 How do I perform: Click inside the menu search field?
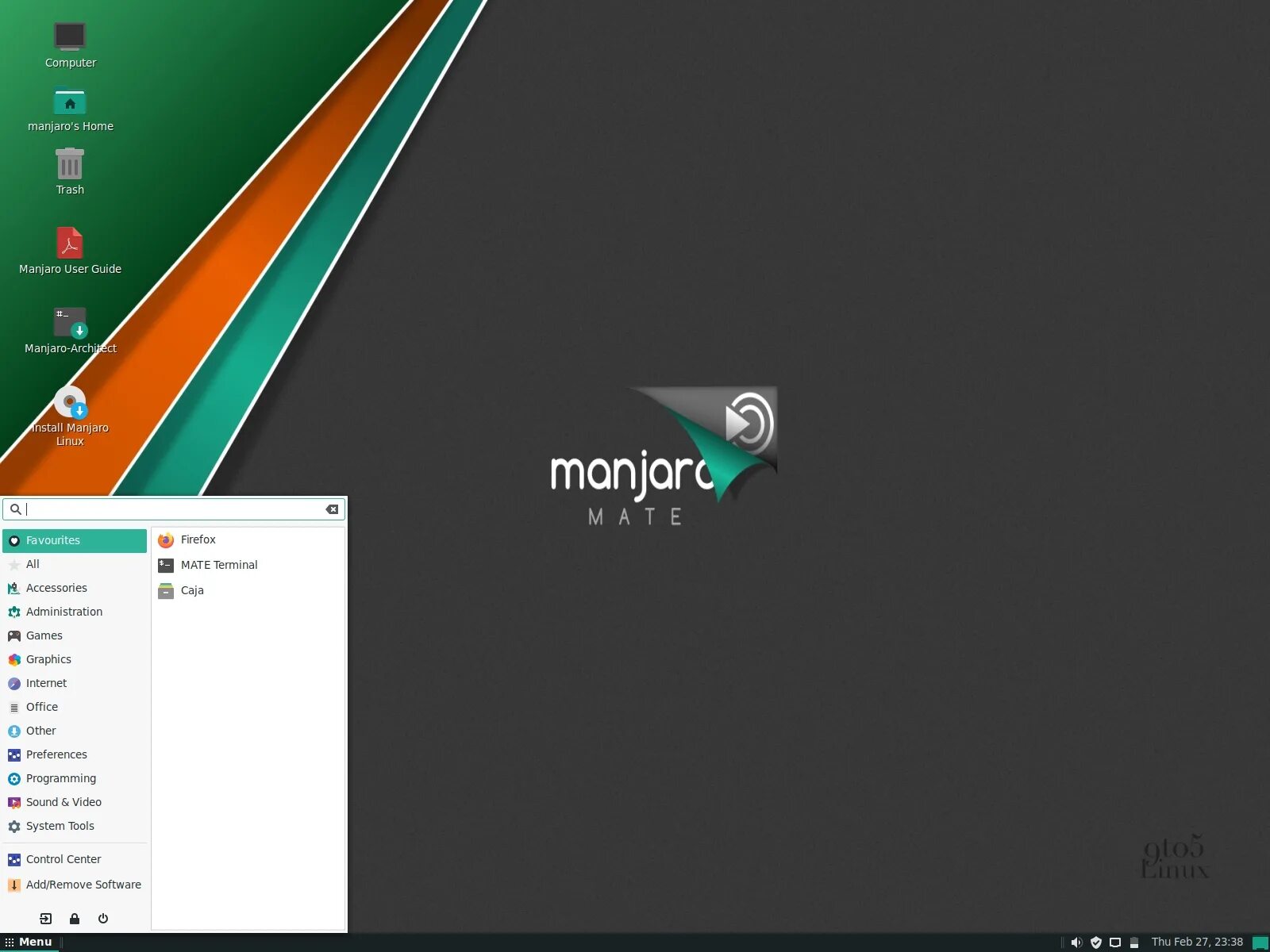point(174,509)
